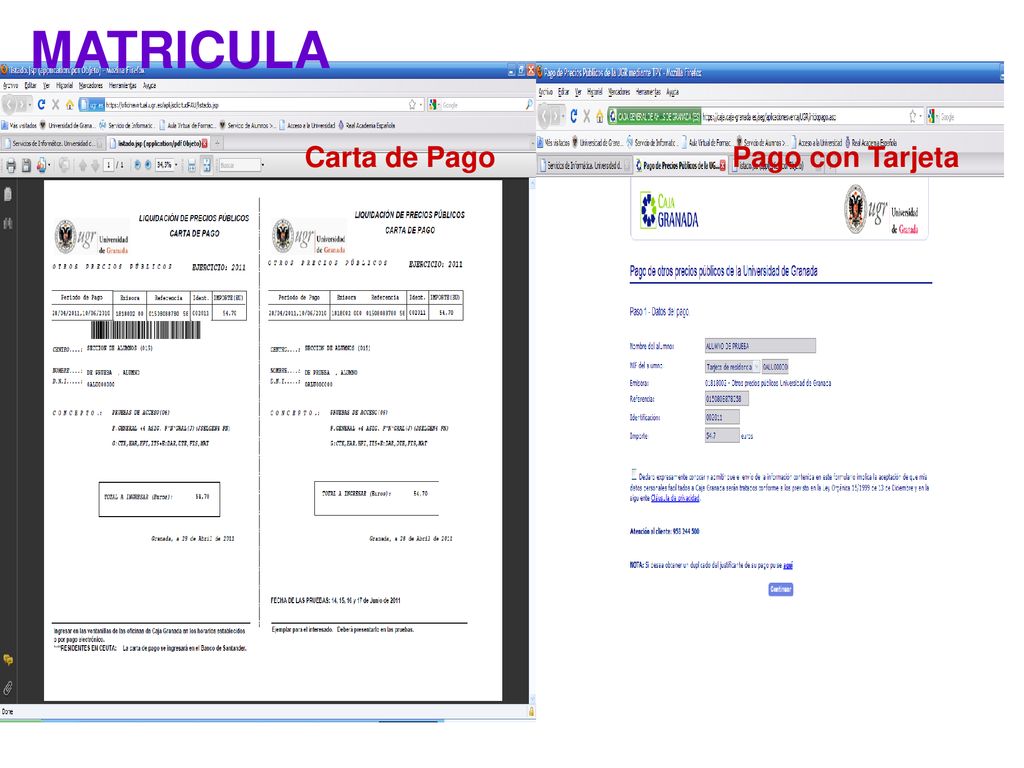Go to next page in PDF toolbar
The image size is (1024, 768).
tap(95, 166)
